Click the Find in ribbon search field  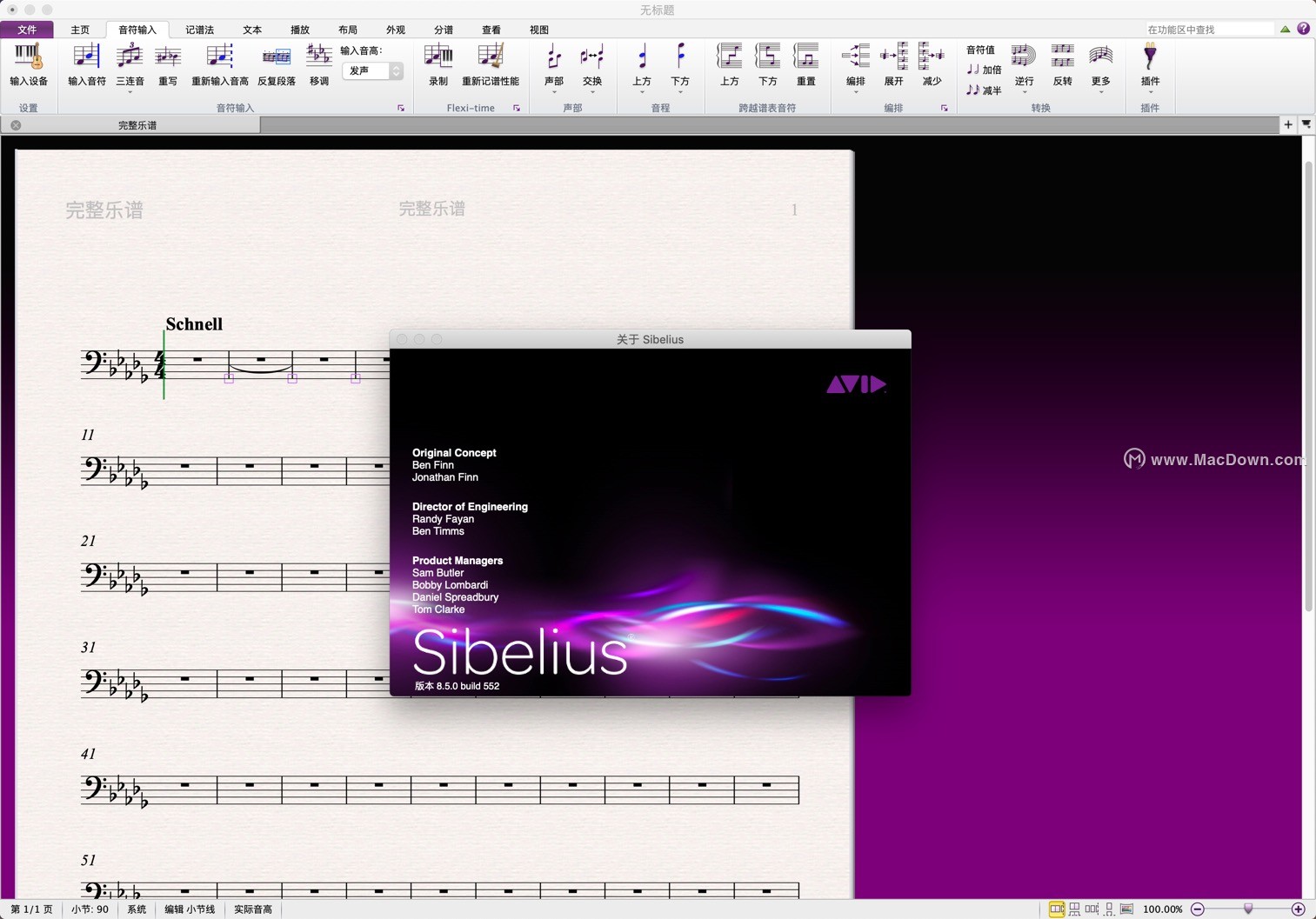[x=1208, y=30]
